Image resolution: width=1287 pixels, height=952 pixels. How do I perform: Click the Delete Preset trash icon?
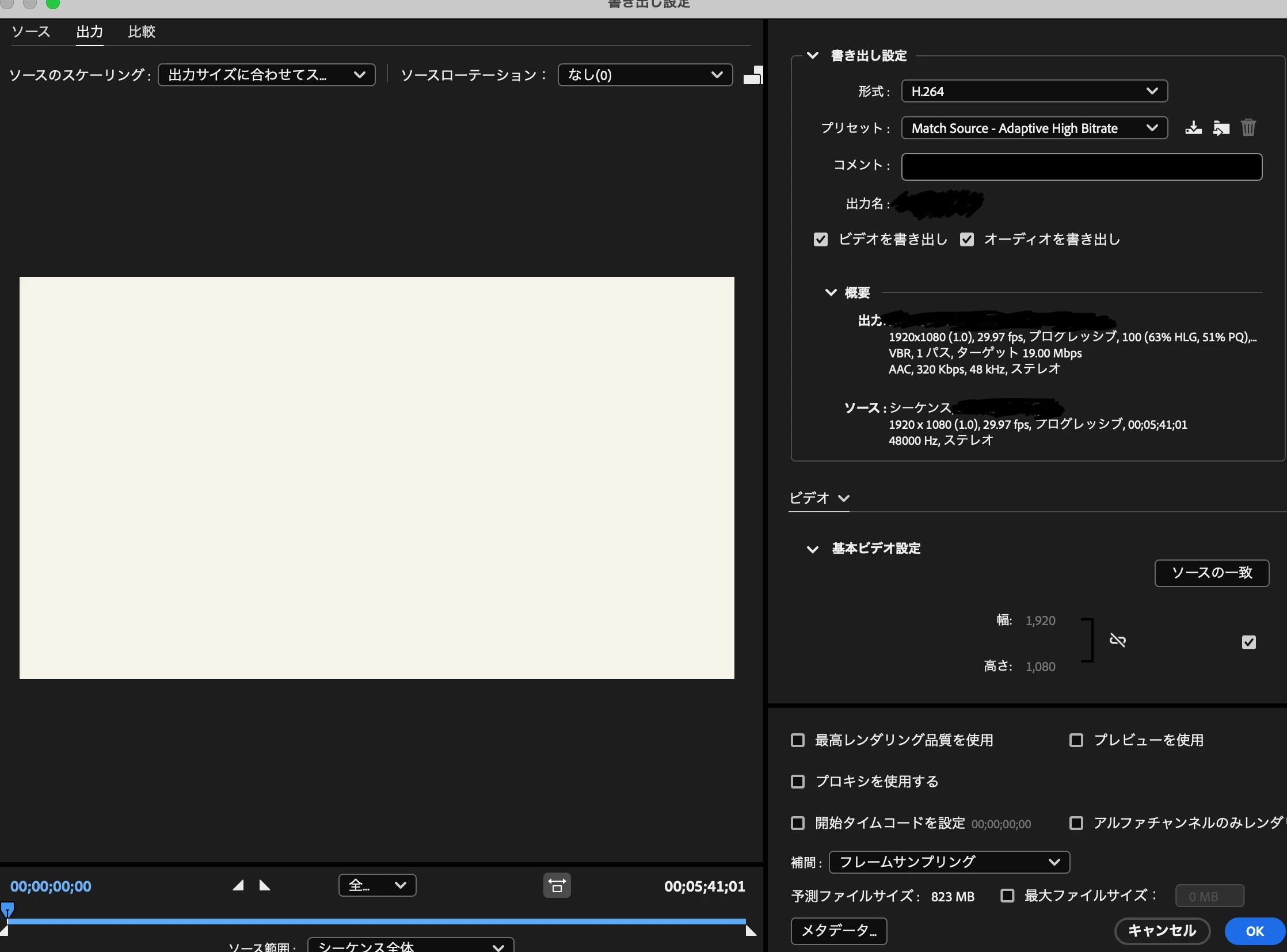(x=1248, y=127)
